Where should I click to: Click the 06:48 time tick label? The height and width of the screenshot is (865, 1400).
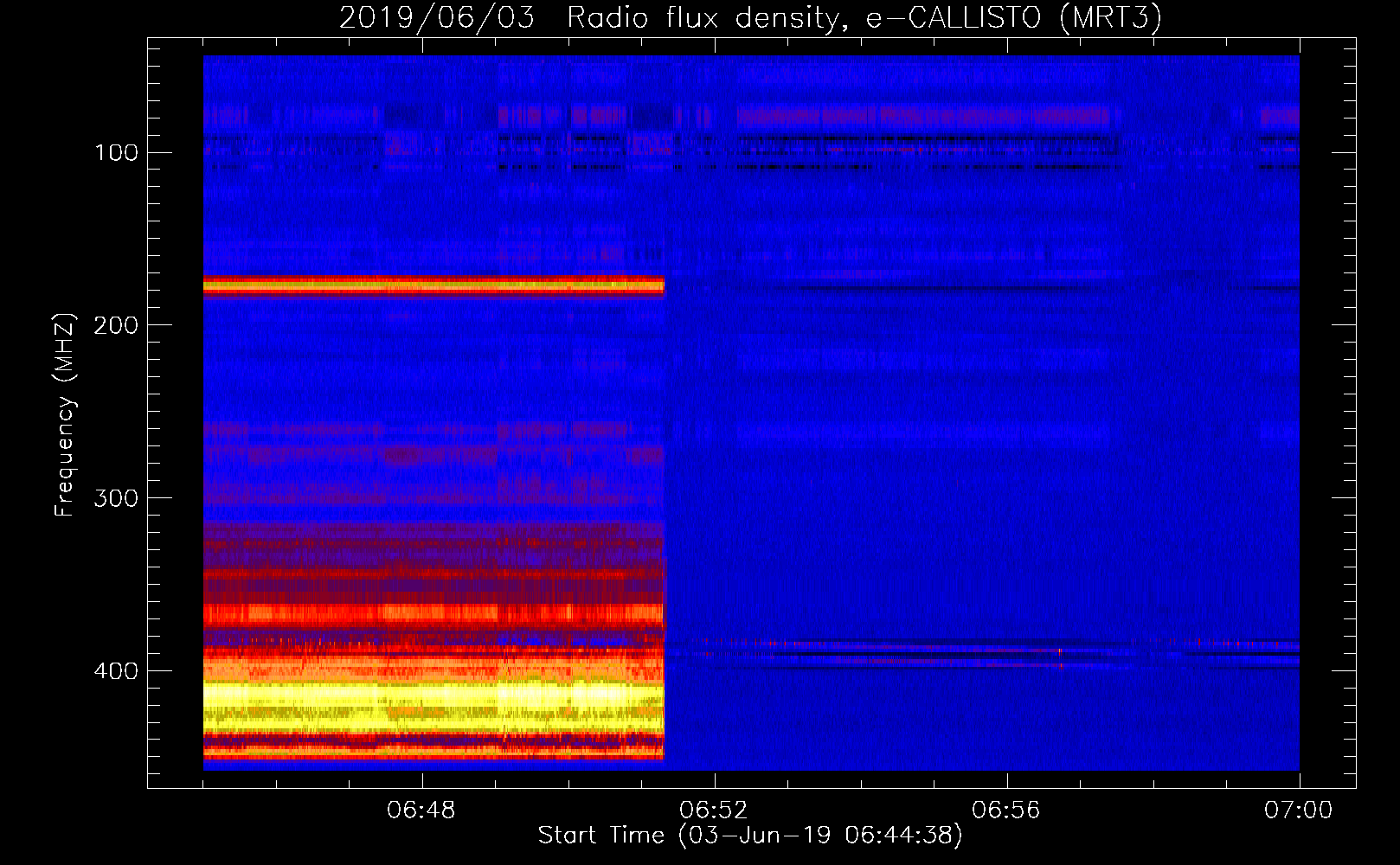point(421,811)
